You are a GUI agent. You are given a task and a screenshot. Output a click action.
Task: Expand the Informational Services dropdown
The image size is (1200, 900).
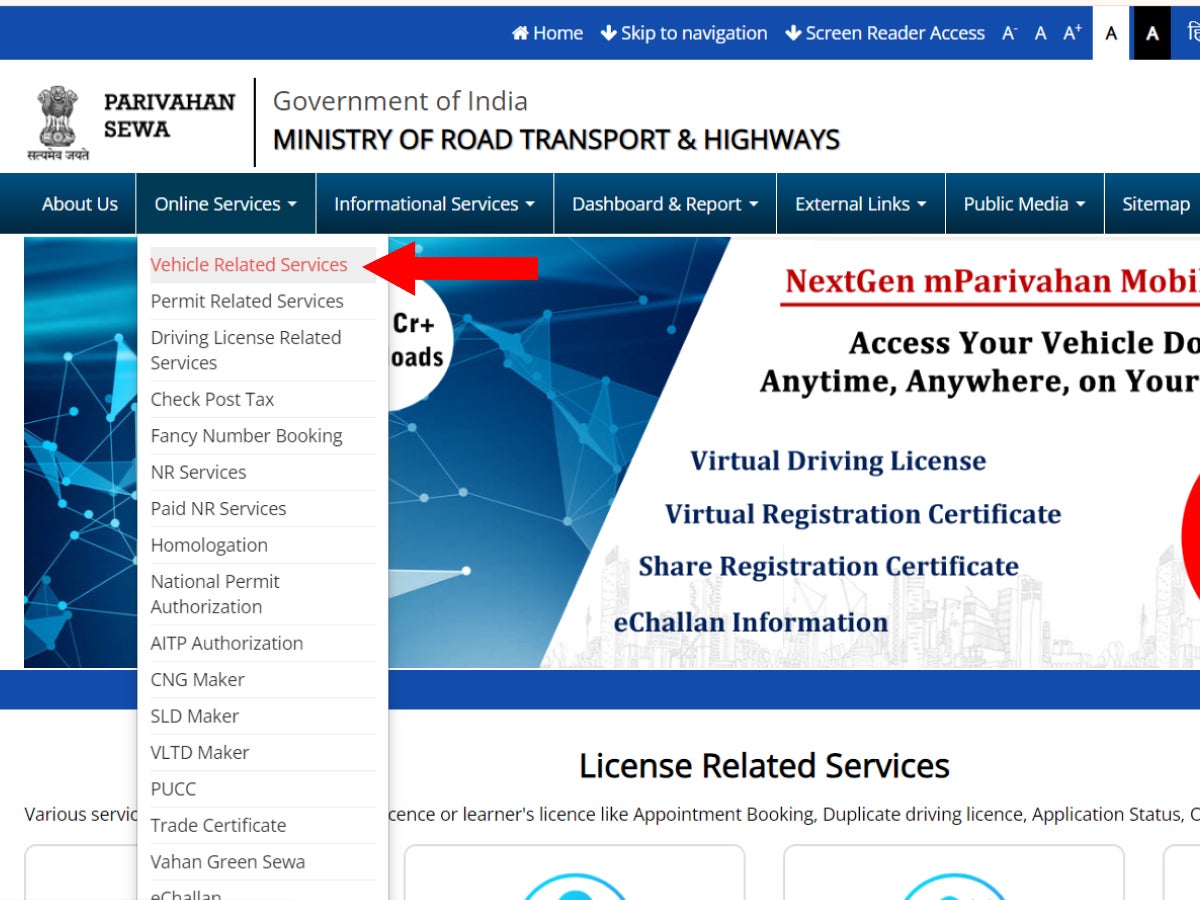click(x=433, y=203)
